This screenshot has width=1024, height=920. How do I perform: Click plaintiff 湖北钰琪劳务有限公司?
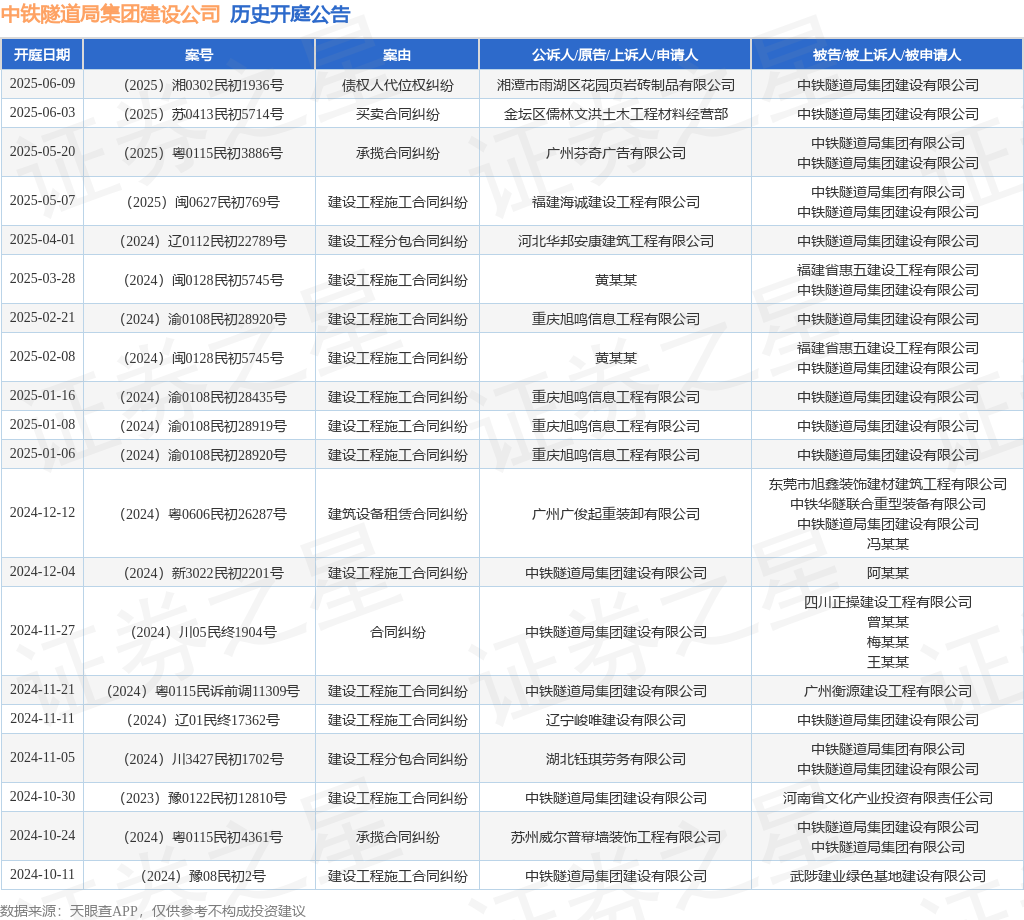click(615, 759)
